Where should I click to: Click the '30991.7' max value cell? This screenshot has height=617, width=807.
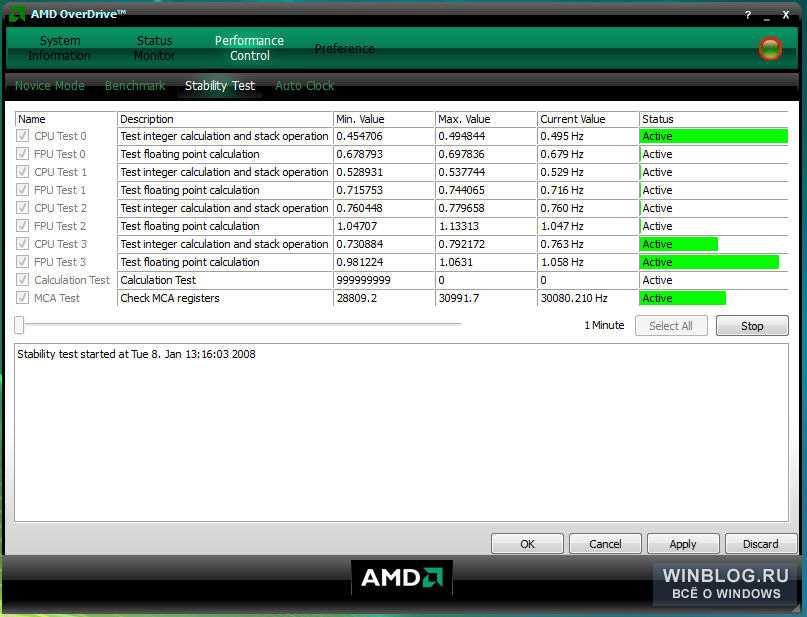coord(486,298)
